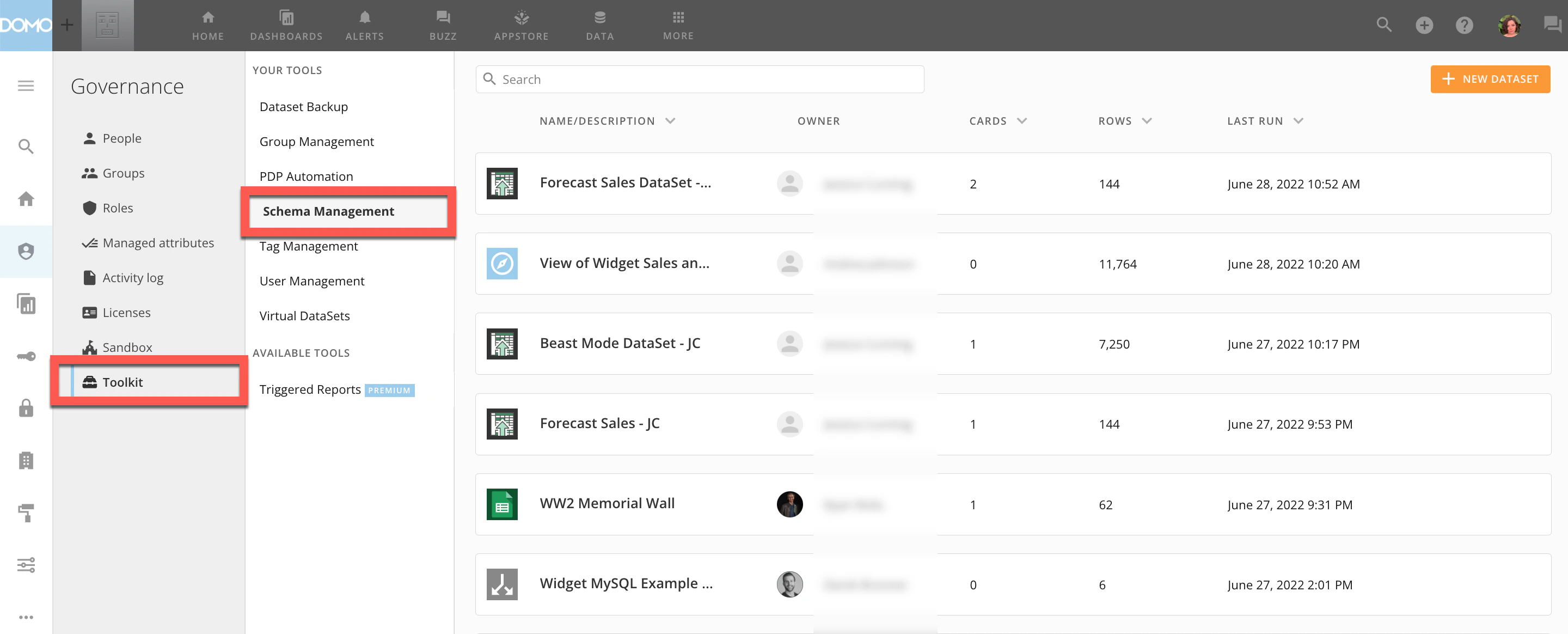Open the help question mark icon
Viewport: 1568px width, 634px height.
pyautogui.click(x=1465, y=25)
